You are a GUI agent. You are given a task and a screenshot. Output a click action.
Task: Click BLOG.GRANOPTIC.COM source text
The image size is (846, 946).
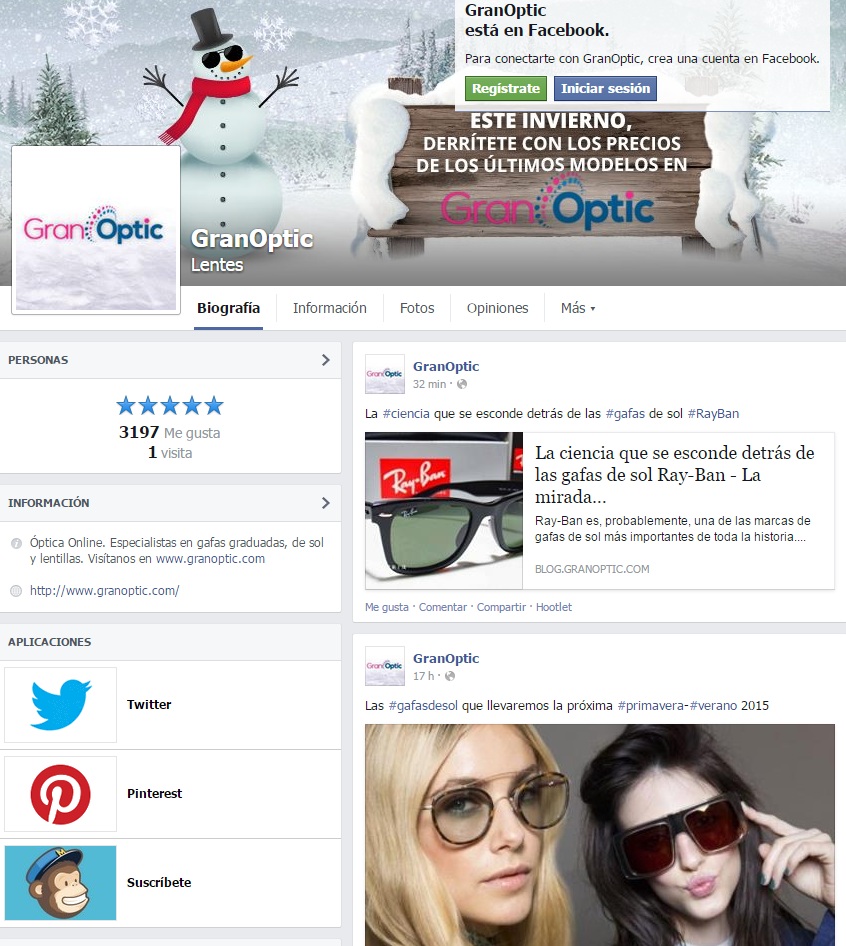point(592,569)
